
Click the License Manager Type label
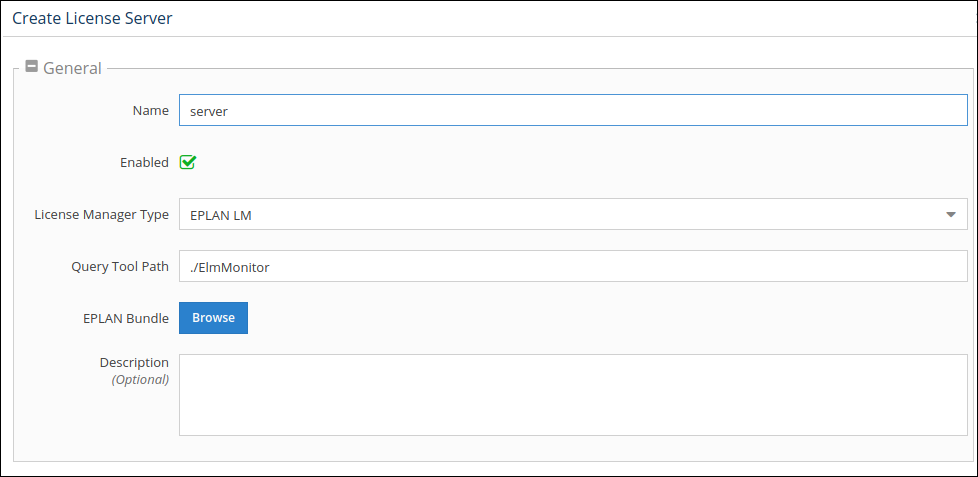(101, 214)
